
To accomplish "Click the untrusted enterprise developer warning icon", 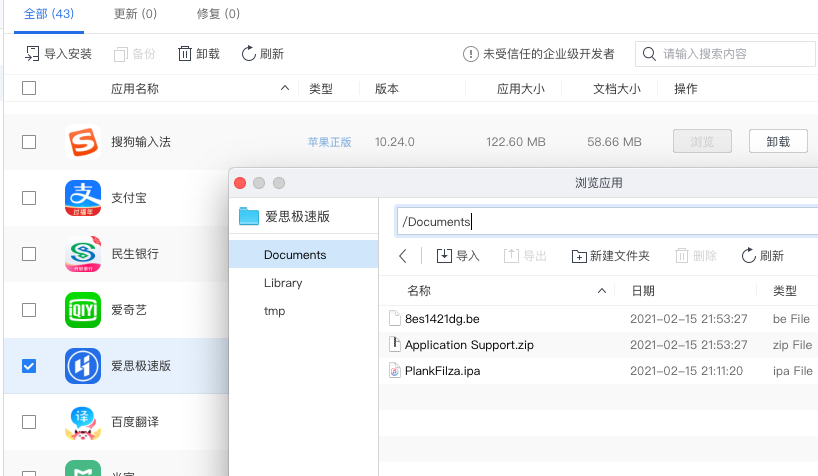I will (471, 54).
